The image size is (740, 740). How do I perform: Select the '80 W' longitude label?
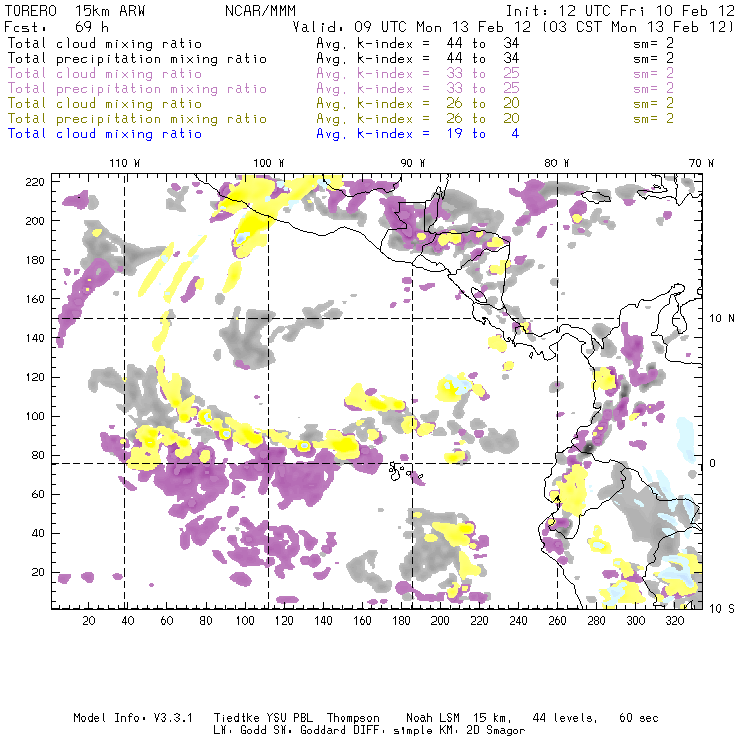[x=556, y=163]
